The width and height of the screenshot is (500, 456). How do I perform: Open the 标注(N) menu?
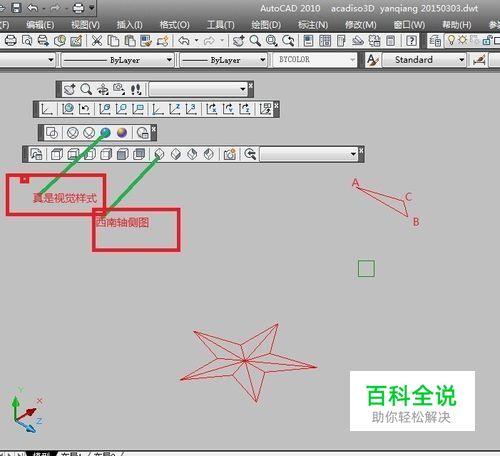click(313, 25)
